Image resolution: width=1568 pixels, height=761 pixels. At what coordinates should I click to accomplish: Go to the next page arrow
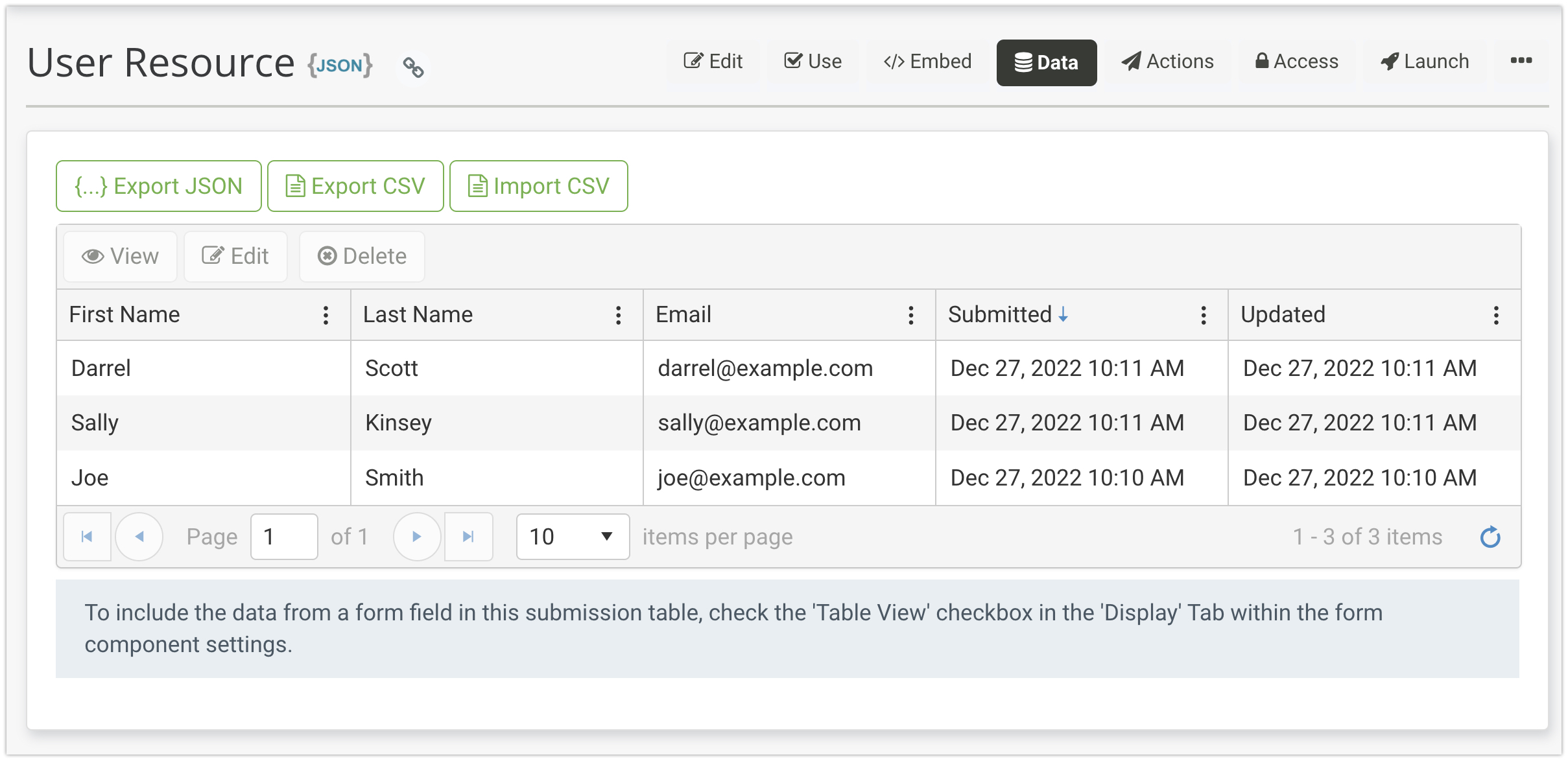click(417, 537)
